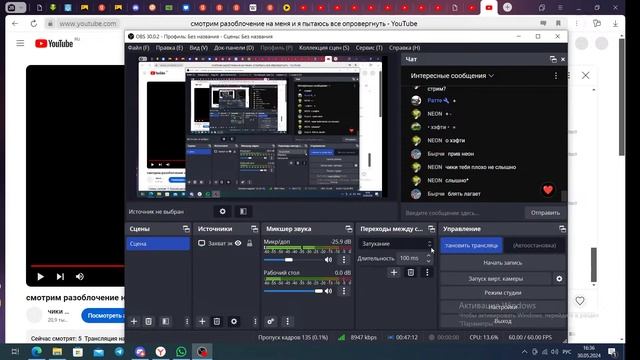Image resolution: width=640 pixels, height=360 pixels.
Task: Undock the Сцены panel
Action: pyautogui.click(x=186, y=229)
